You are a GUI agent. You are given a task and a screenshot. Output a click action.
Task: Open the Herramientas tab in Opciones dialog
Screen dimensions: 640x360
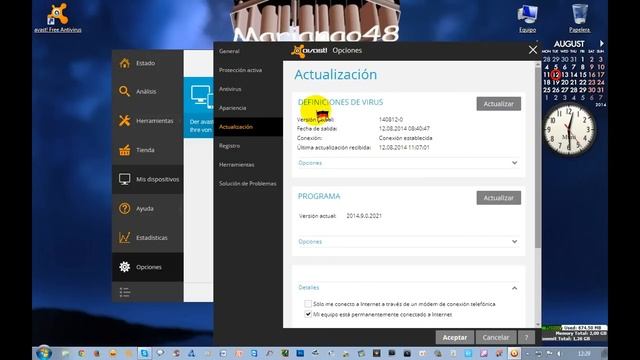coord(236,164)
